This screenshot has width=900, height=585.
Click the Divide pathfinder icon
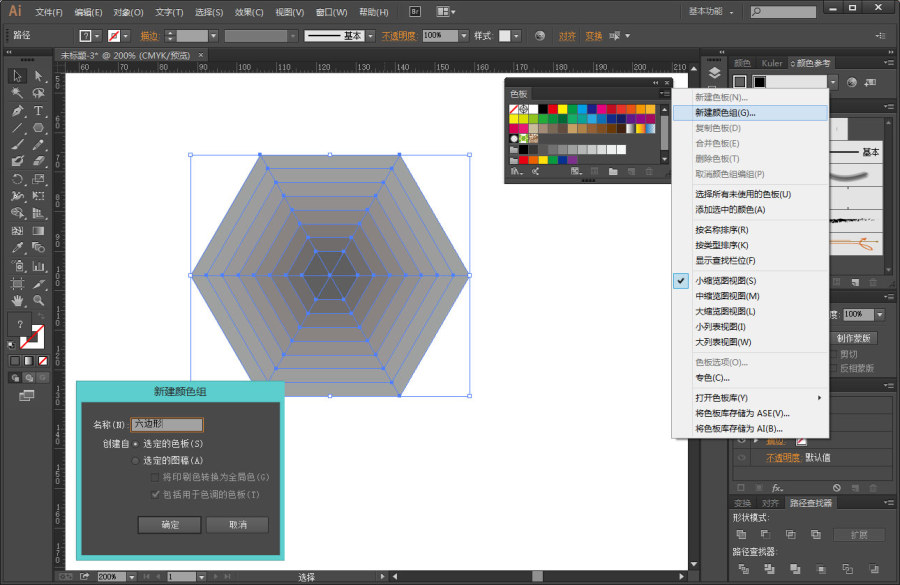click(x=743, y=569)
